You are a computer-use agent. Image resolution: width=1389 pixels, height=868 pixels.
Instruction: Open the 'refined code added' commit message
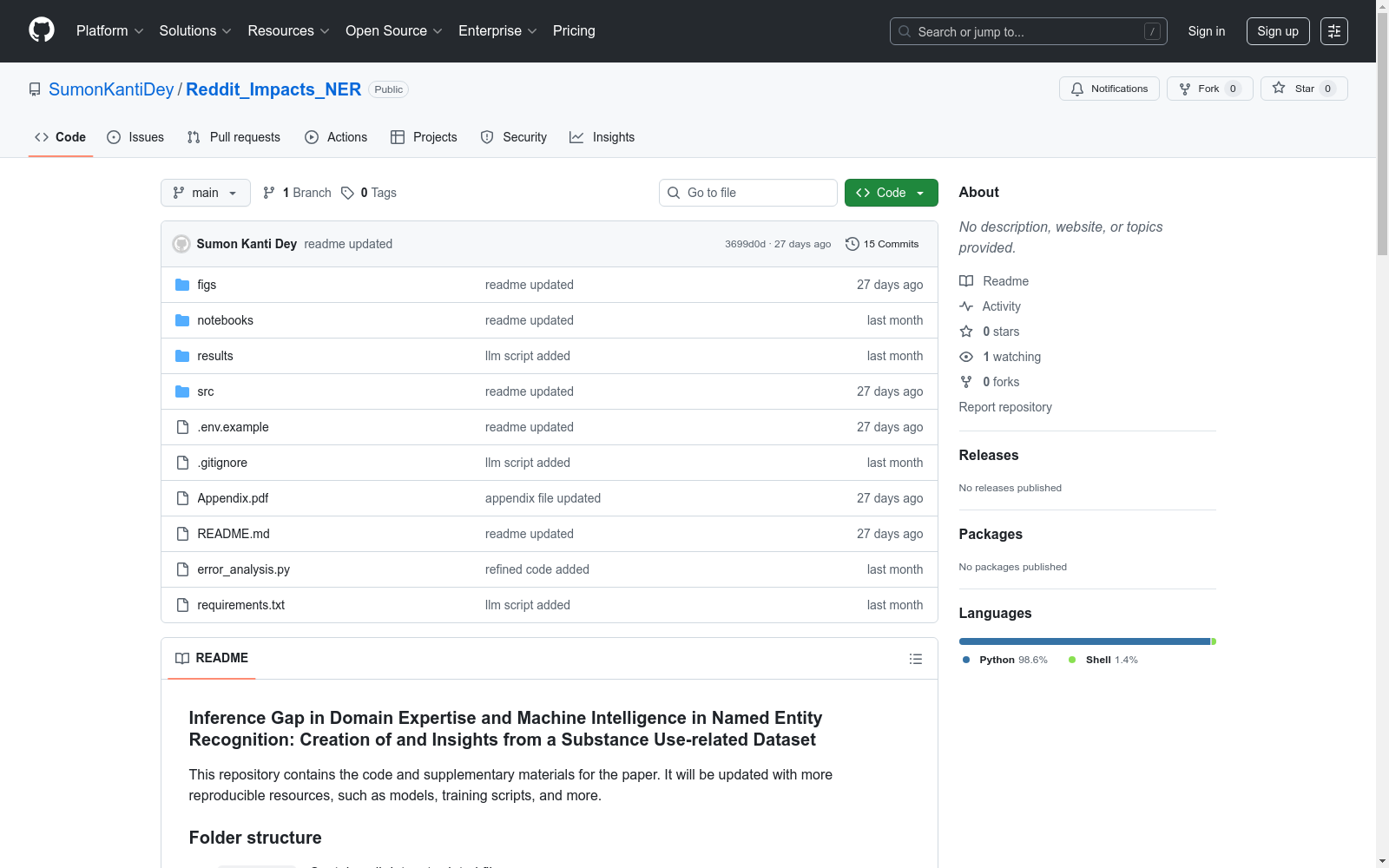tap(537, 569)
